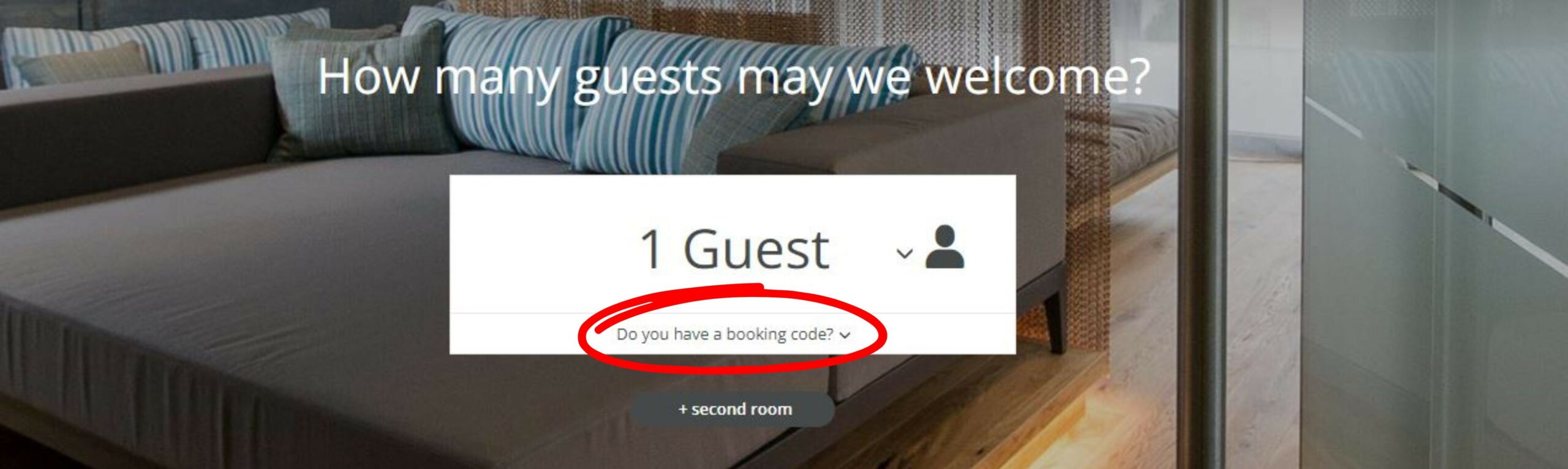1568x469 pixels.
Task: Click the divider line above booking code
Action: point(733,313)
